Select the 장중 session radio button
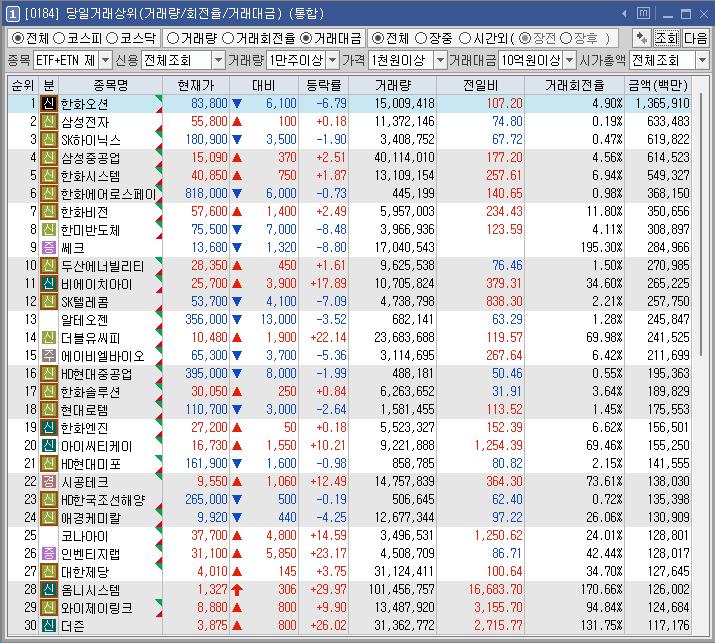The width and height of the screenshot is (715, 643). (x=421, y=38)
